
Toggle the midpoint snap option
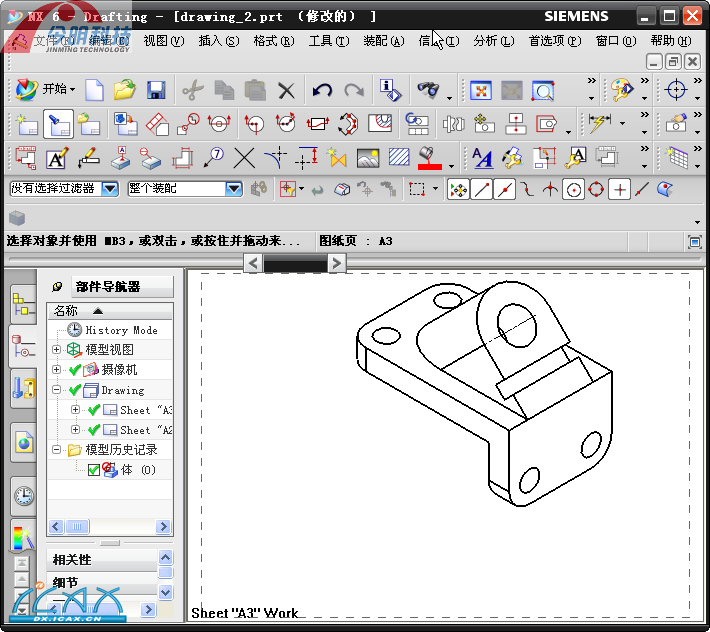(x=507, y=189)
